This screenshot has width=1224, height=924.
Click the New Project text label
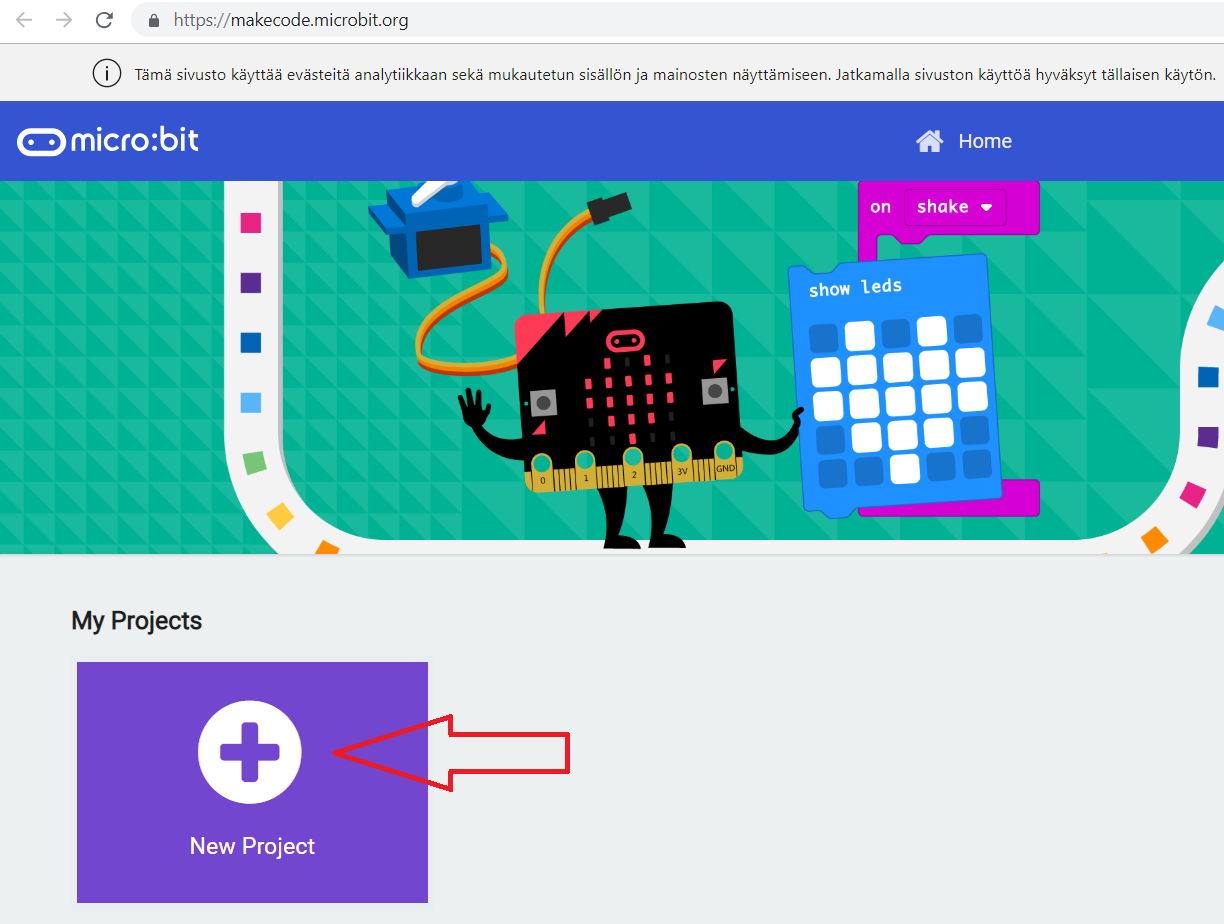(252, 846)
